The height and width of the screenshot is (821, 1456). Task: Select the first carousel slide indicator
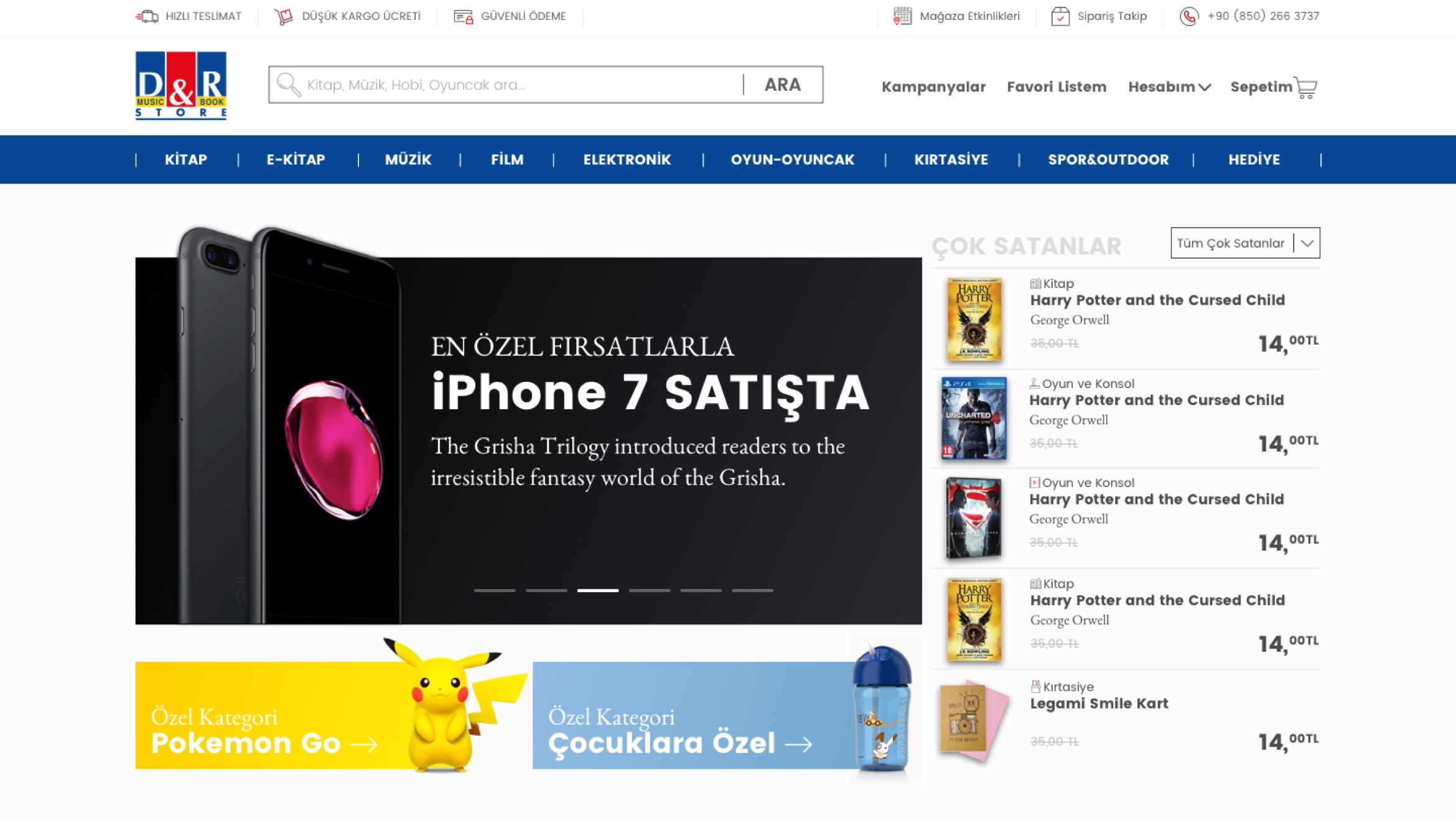point(495,590)
